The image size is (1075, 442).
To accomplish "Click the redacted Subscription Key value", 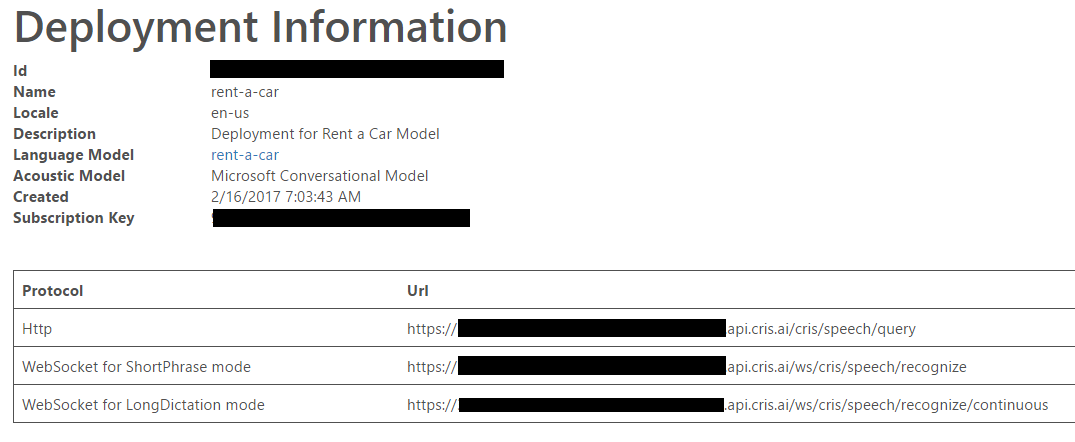I will click(341, 218).
